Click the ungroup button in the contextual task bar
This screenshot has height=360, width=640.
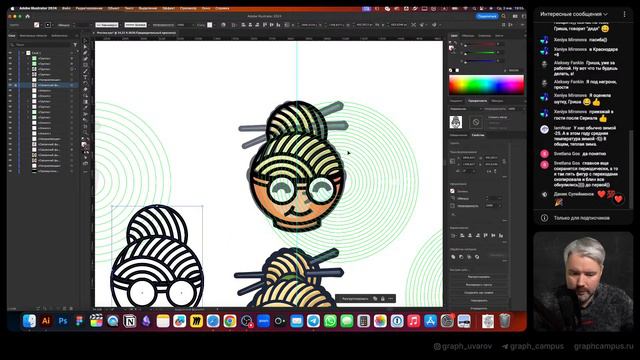coord(355,299)
